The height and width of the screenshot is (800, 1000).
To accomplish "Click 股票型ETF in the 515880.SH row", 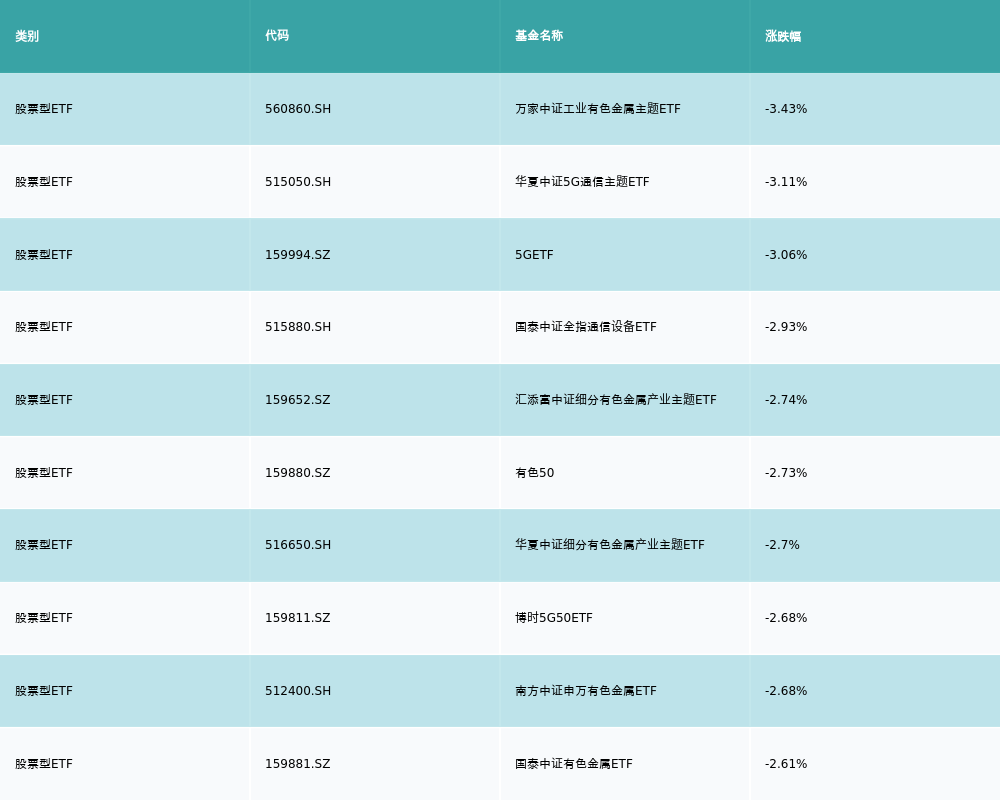I will pos(44,327).
